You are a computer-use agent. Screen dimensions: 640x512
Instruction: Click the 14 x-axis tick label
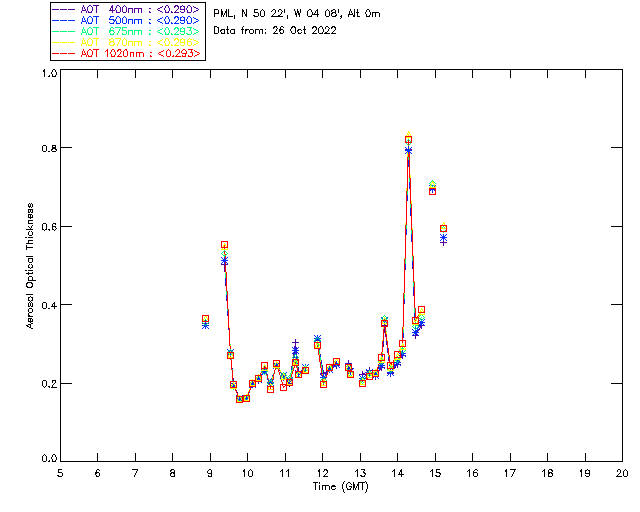coord(398,473)
